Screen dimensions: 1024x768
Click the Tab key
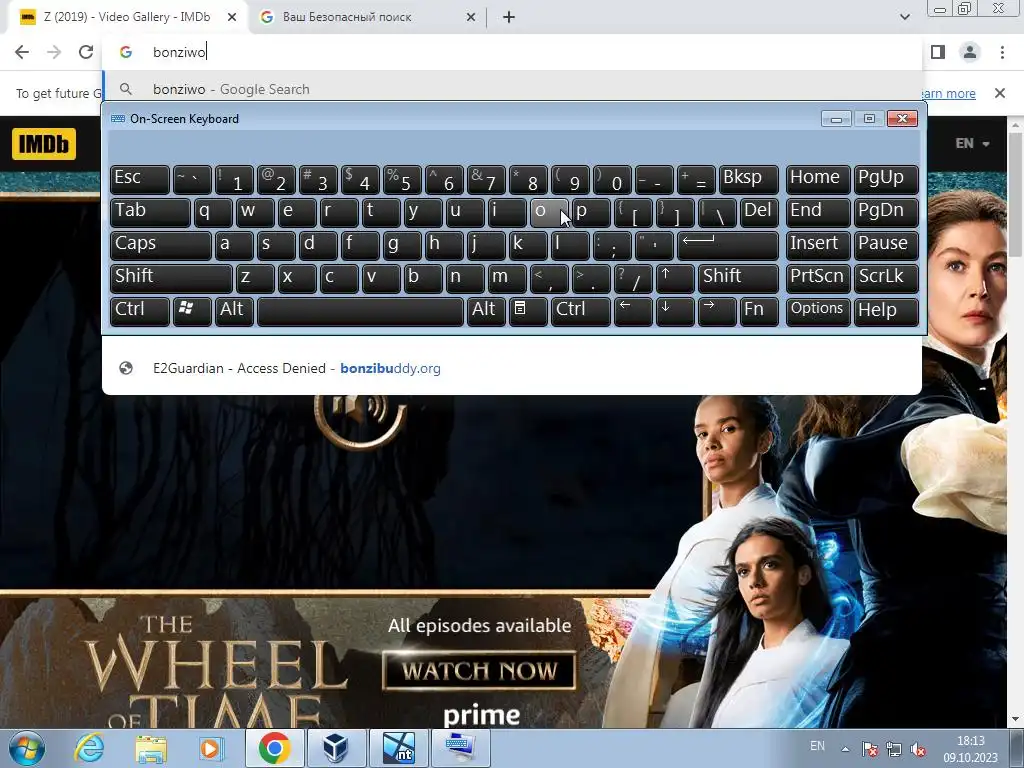[x=150, y=212]
